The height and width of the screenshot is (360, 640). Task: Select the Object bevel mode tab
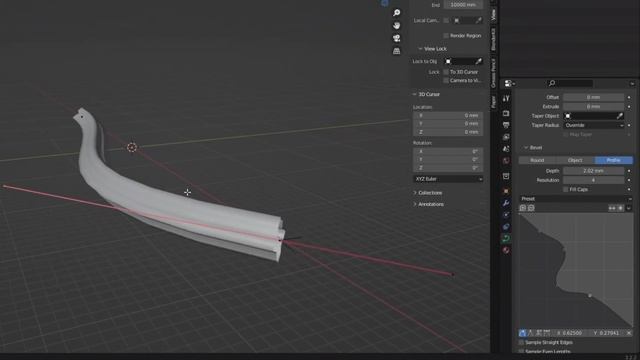(x=575, y=160)
